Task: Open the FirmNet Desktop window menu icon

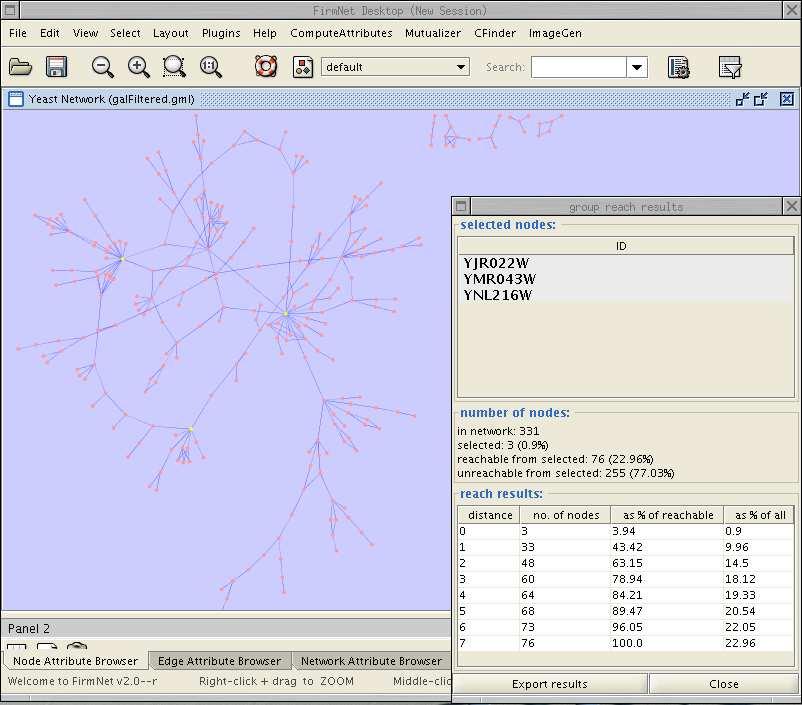Action: pyautogui.click(x=10, y=10)
